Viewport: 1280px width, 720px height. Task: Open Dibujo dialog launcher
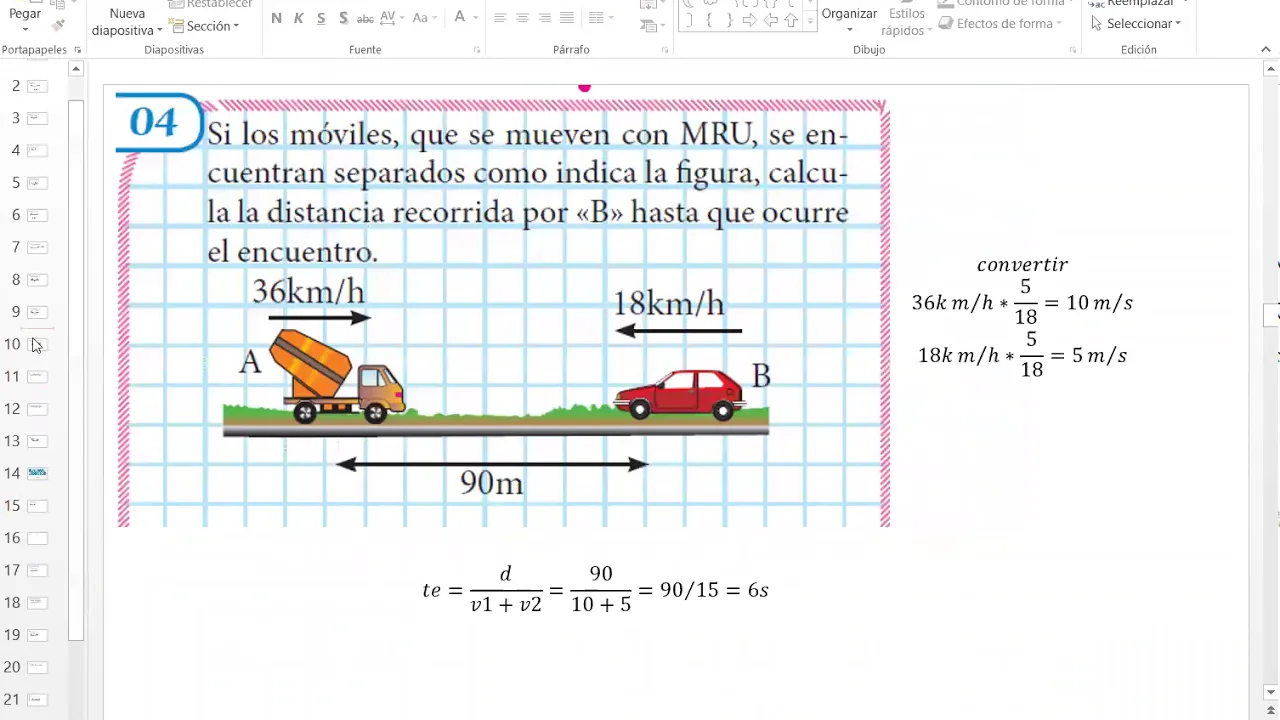[x=1073, y=50]
